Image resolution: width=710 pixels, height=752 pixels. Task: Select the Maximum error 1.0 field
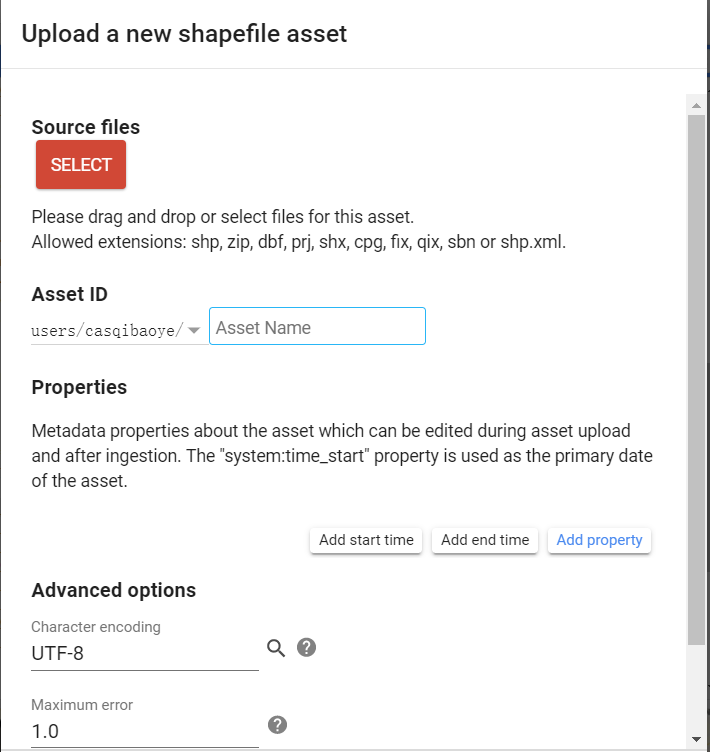[145, 731]
